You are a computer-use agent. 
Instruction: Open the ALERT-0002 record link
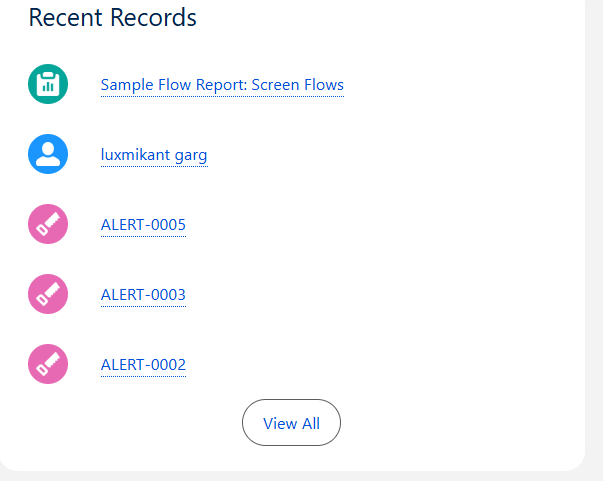143,365
